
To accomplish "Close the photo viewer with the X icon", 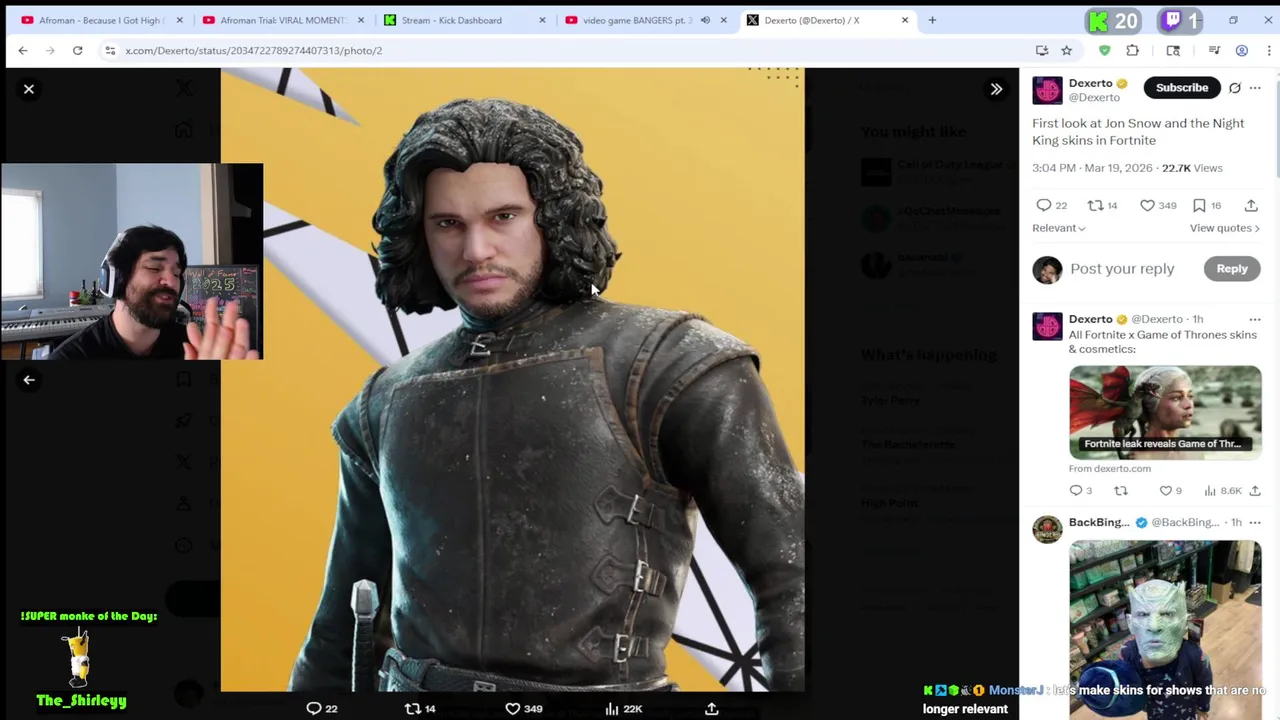I will [x=29, y=89].
